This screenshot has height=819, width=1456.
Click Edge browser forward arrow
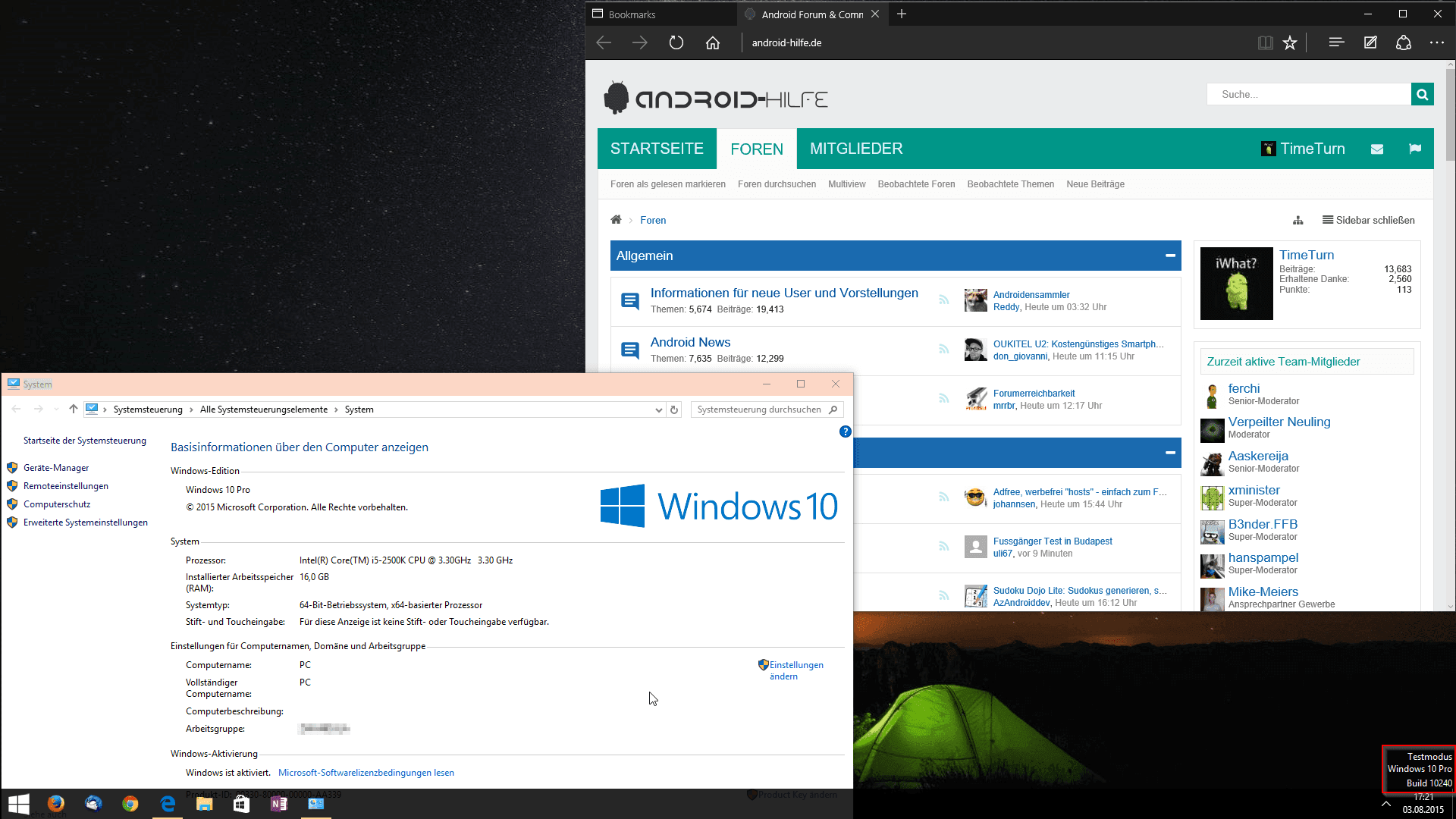pos(640,42)
